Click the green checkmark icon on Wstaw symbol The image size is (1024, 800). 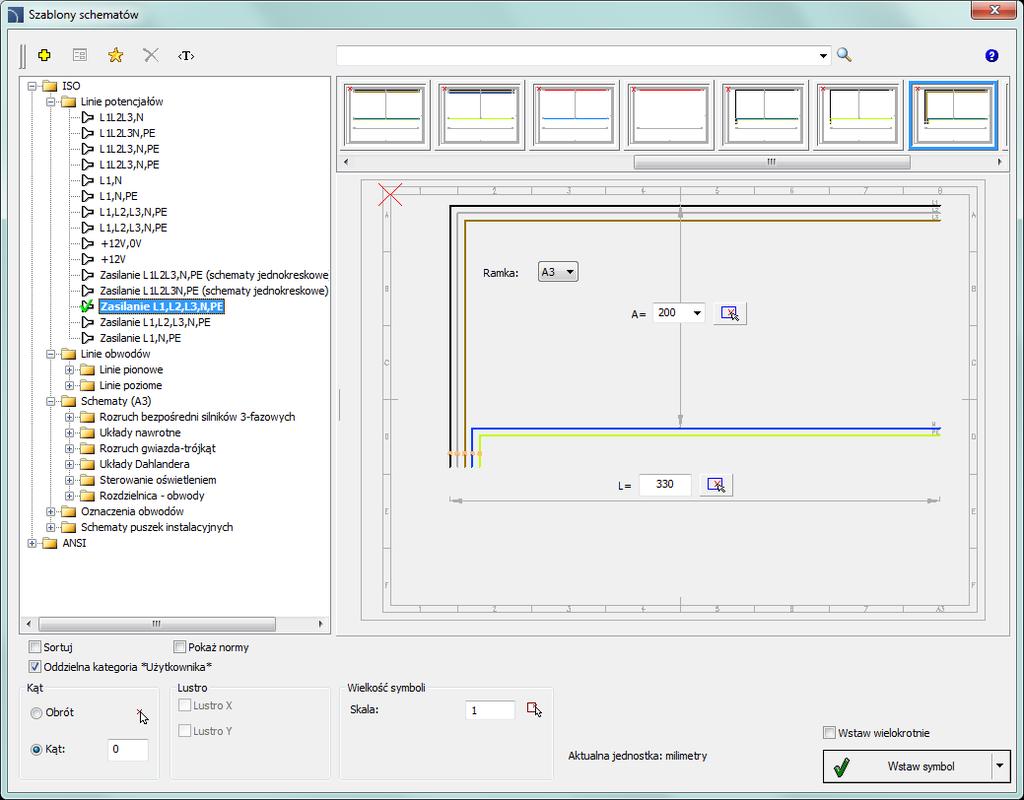pos(842,767)
